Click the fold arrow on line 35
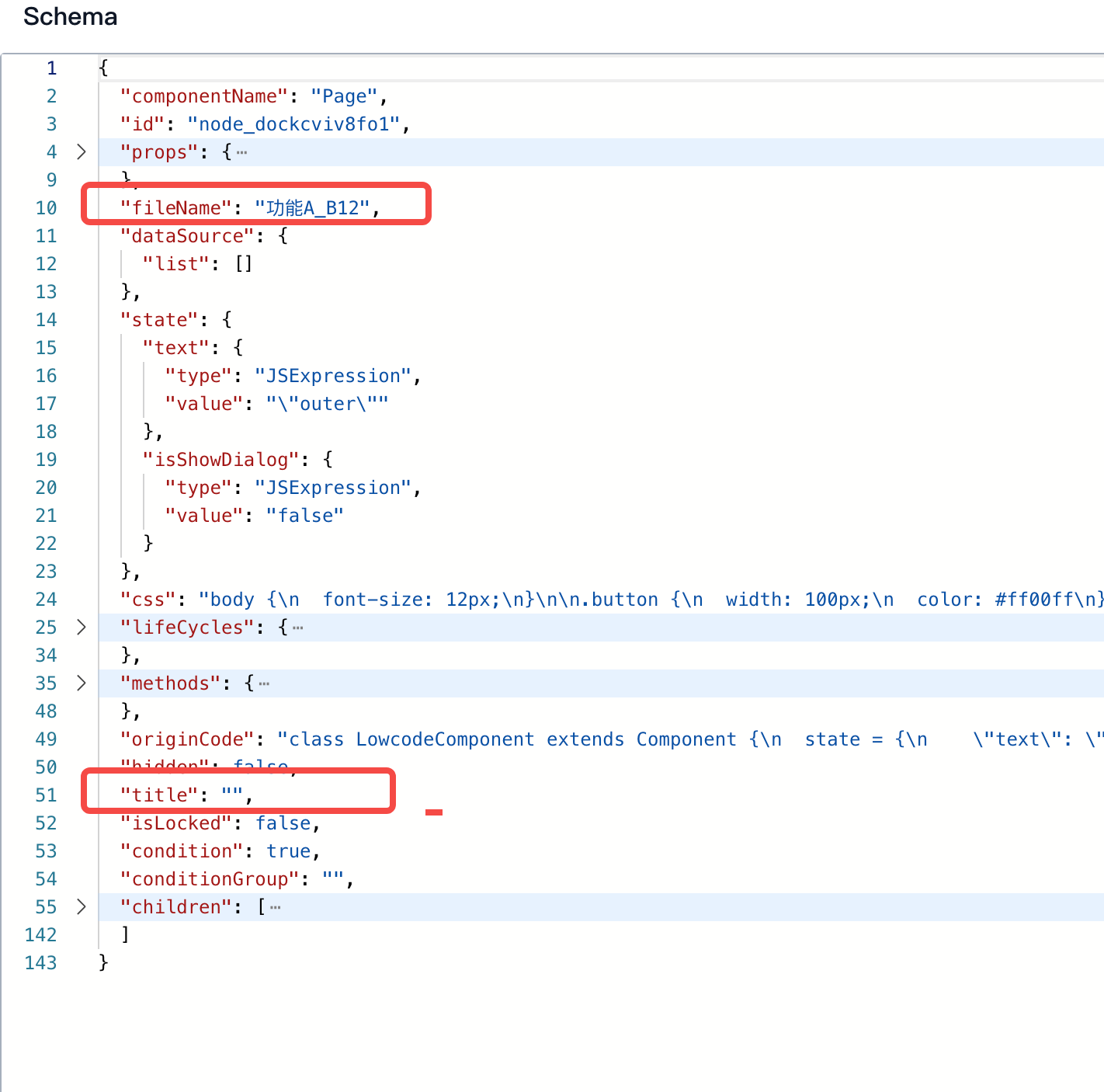 pyautogui.click(x=82, y=683)
